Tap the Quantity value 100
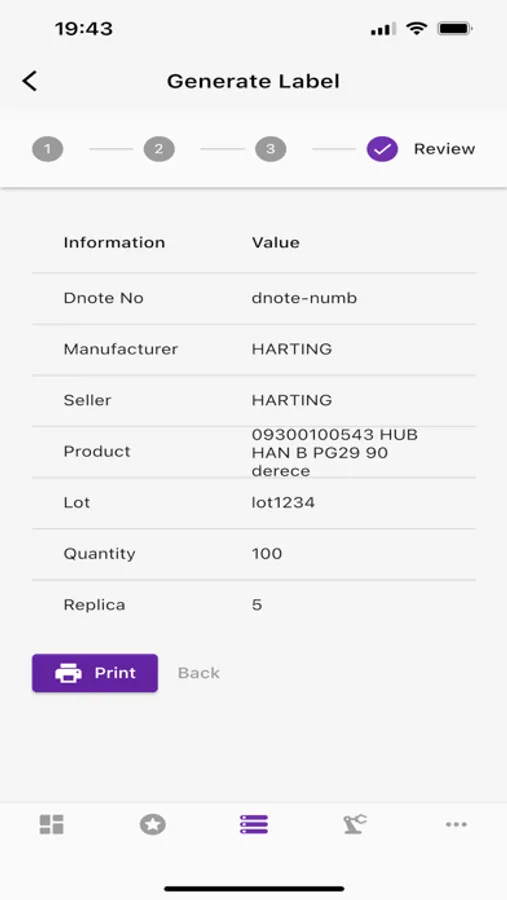The height and width of the screenshot is (900, 507). point(267,553)
